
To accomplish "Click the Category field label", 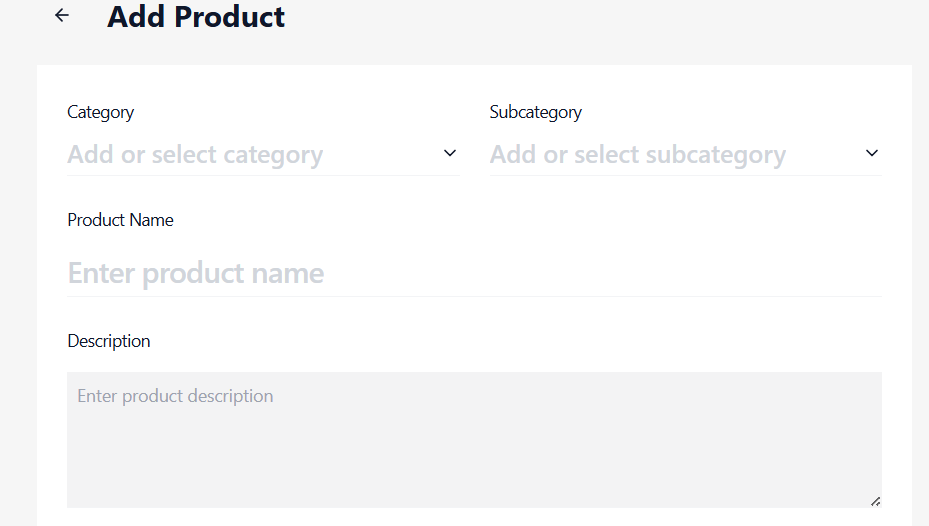I will click(x=100, y=112).
